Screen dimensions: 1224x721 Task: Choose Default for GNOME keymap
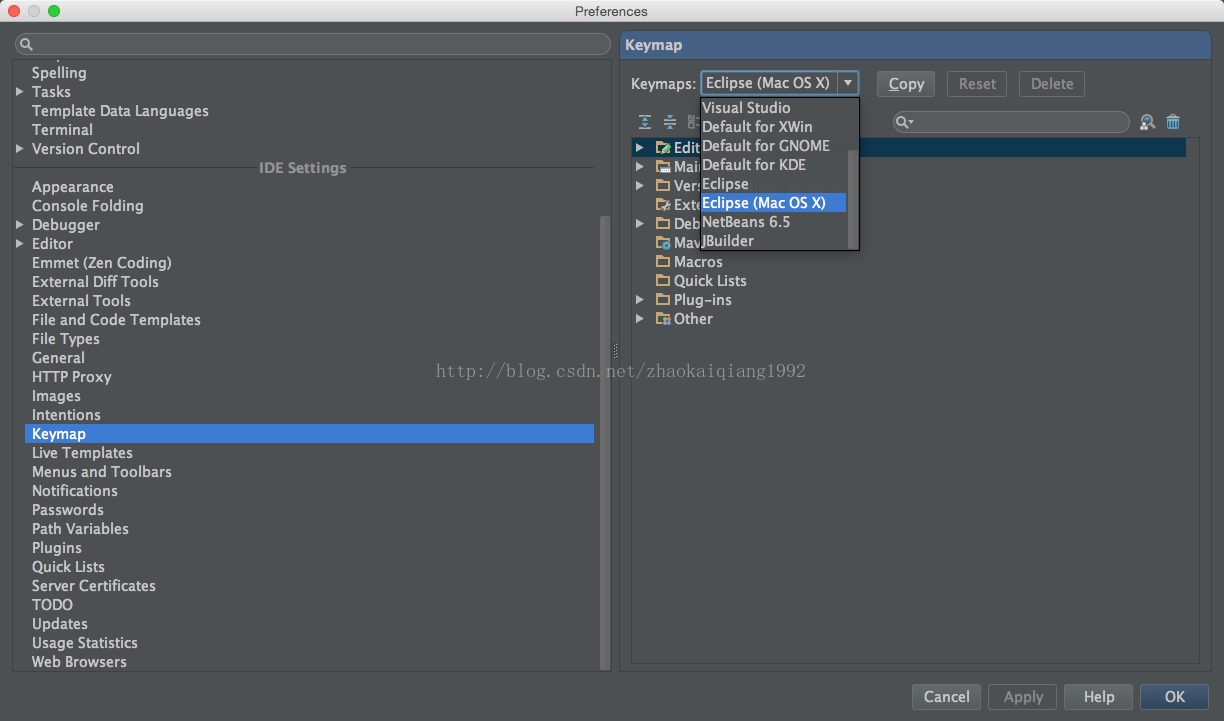[773, 146]
